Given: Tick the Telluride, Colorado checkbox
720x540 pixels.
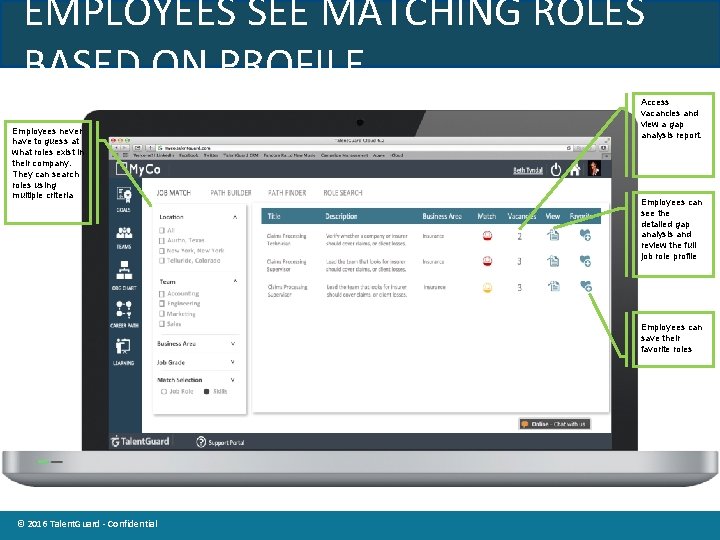Looking at the screenshot, I should point(162,260).
